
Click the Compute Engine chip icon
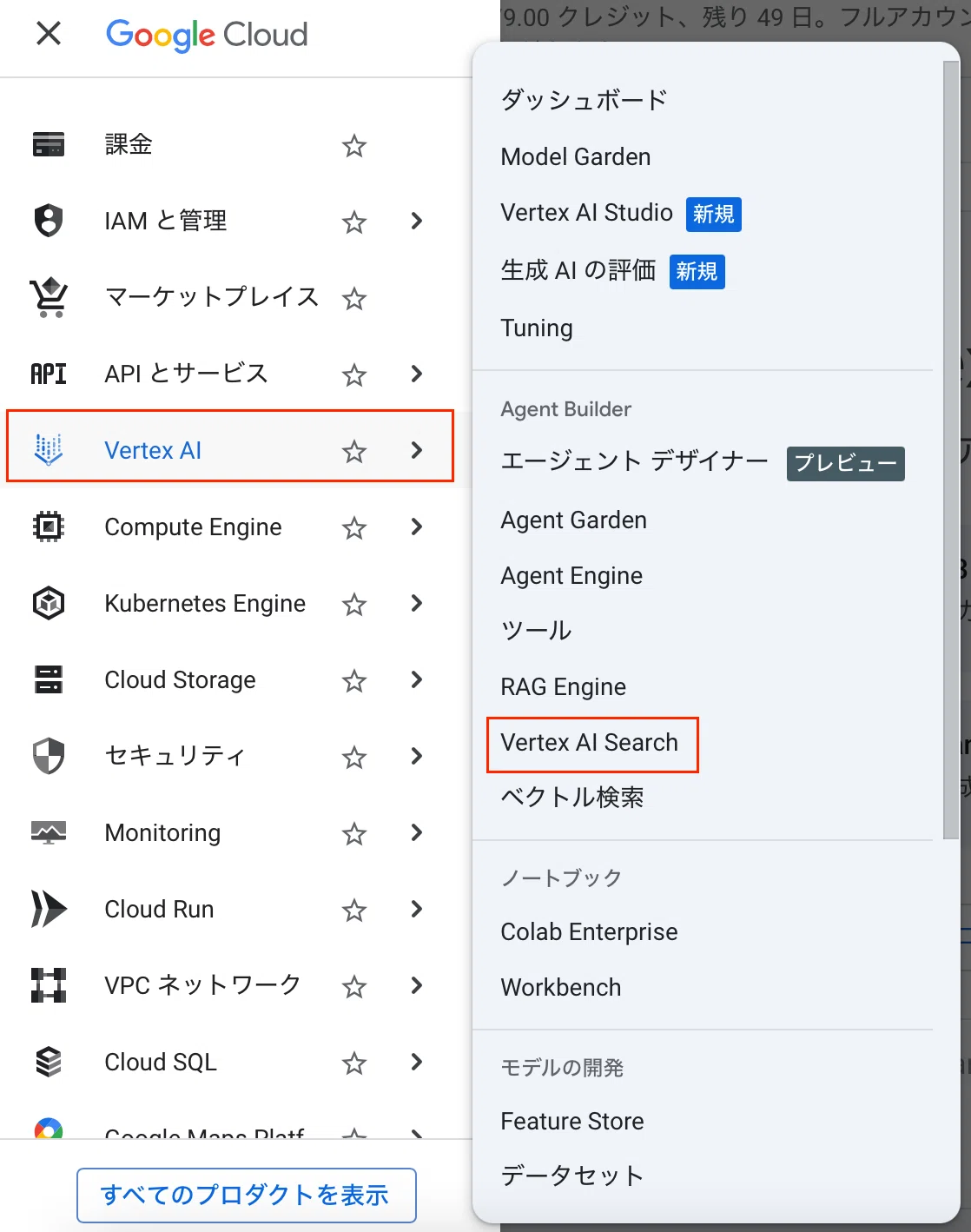[49, 527]
